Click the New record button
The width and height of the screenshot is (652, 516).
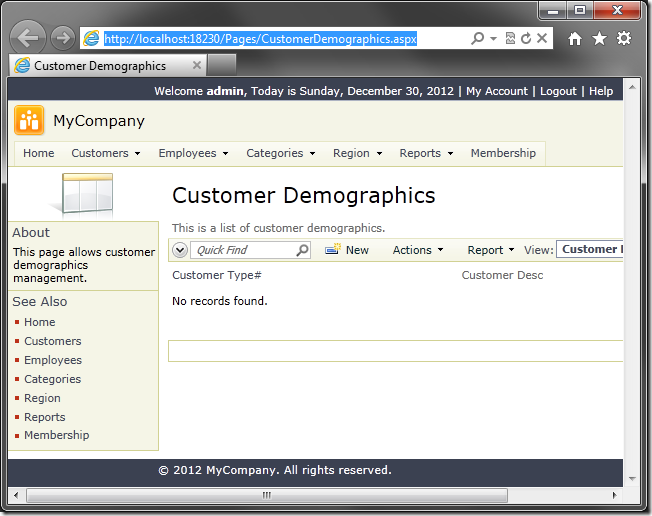[347, 250]
